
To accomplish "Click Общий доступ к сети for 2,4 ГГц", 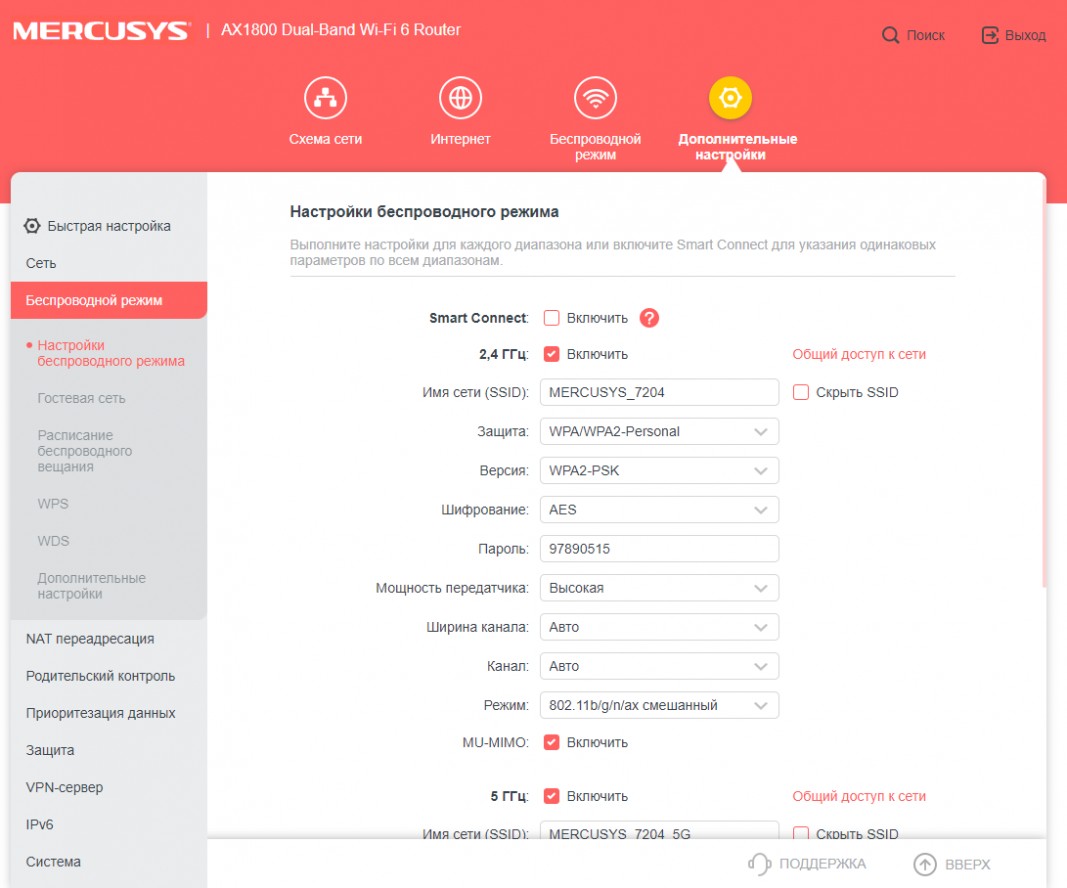I will (859, 354).
